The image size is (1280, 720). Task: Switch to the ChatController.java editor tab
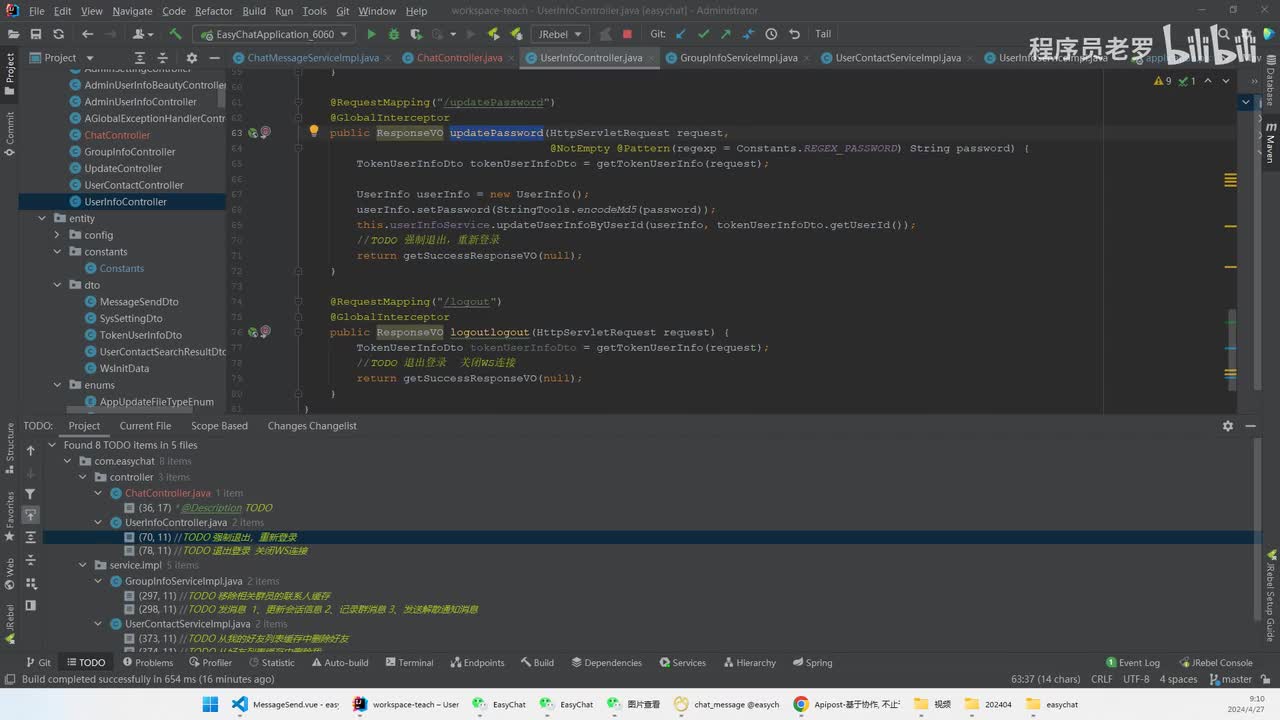coord(459,58)
